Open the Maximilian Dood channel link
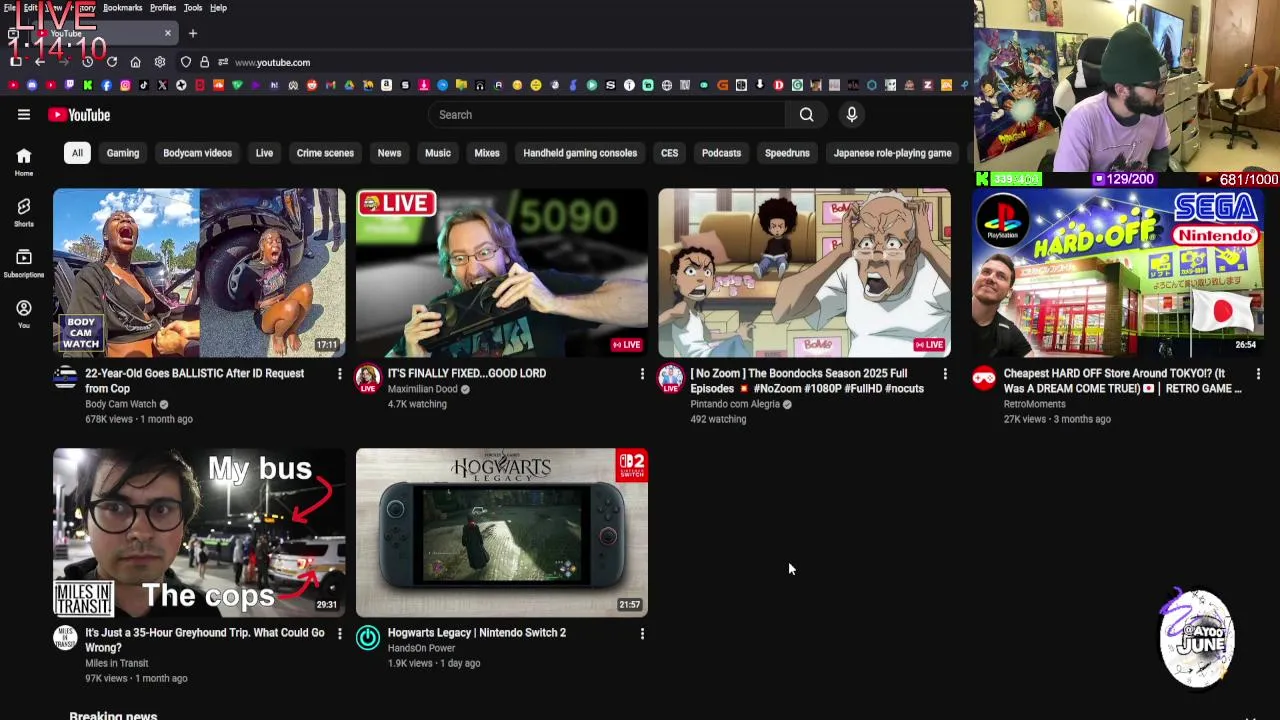 point(422,389)
